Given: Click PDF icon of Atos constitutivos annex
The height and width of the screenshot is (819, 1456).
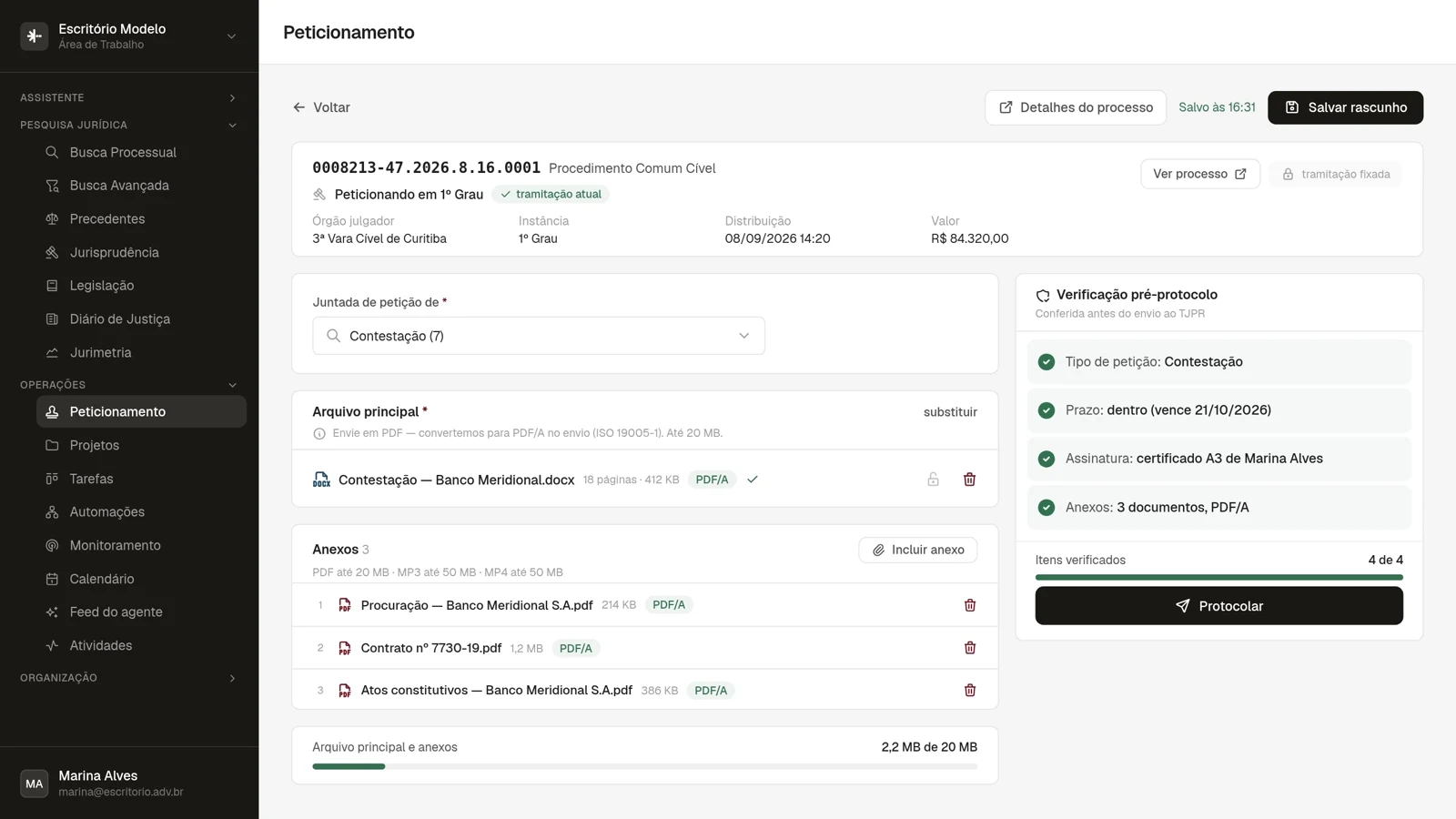Looking at the screenshot, I should coord(345,691).
